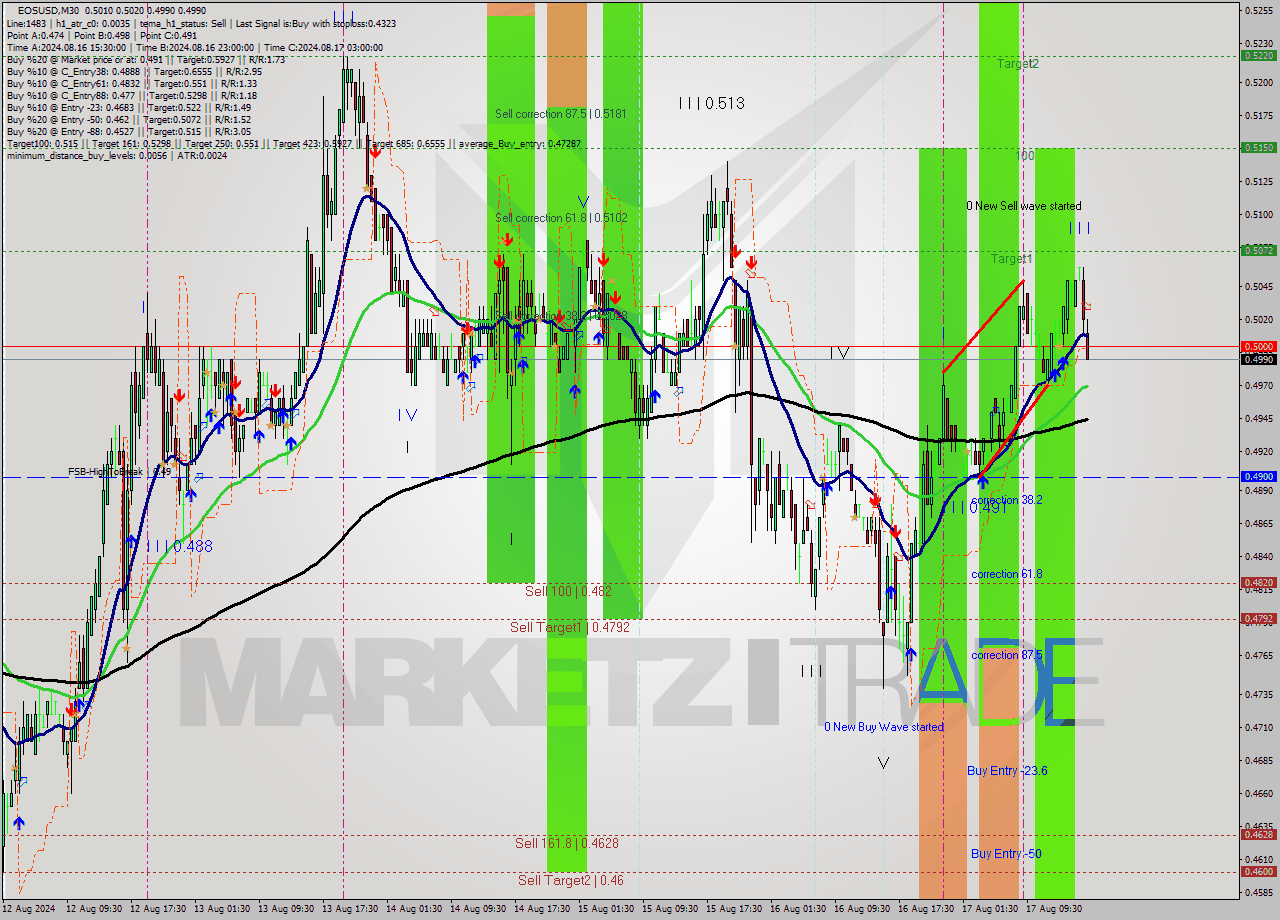Select the 'I I I 0.488' wave label
The width and height of the screenshot is (1280, 920).
click(x=179, y=547)
